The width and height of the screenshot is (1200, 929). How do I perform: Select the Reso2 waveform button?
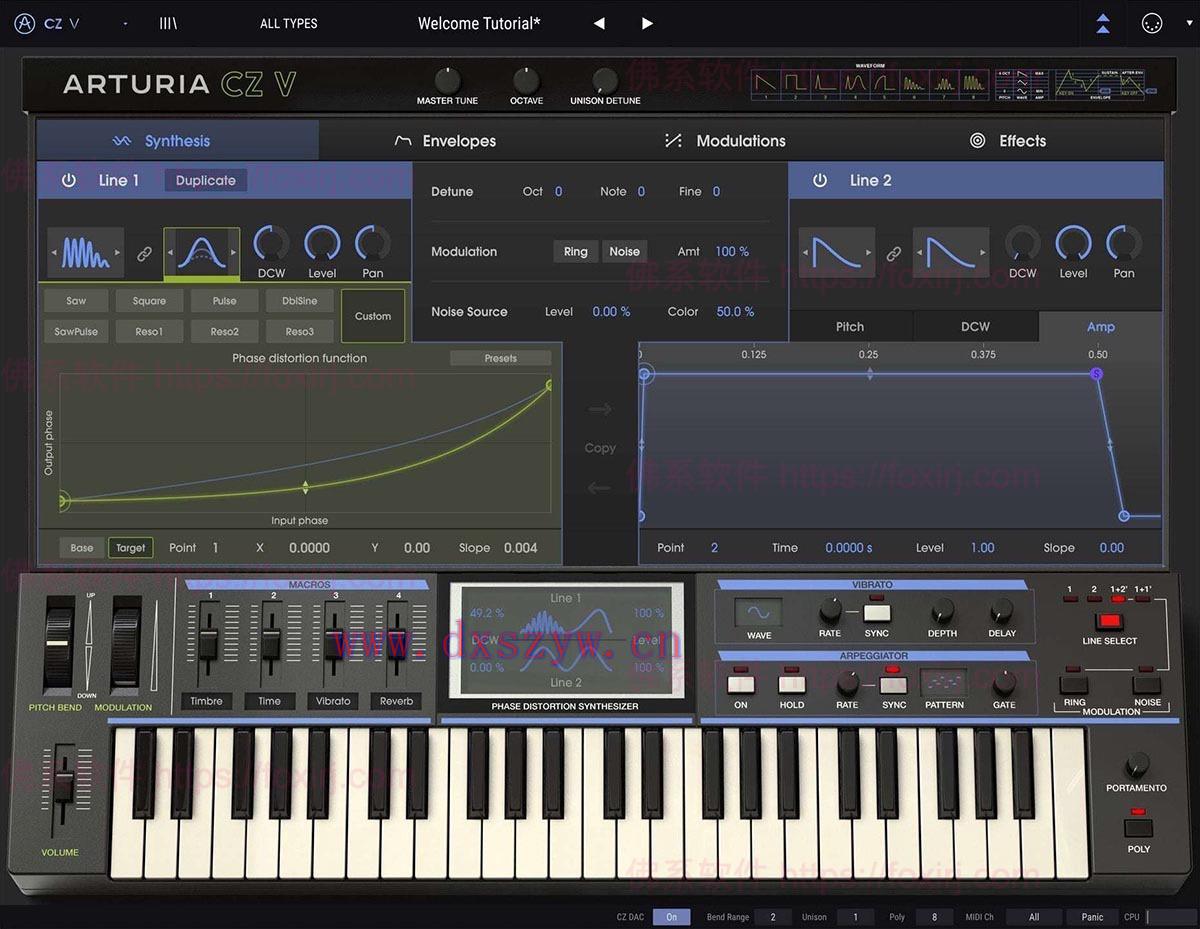[x=225, y=332]
